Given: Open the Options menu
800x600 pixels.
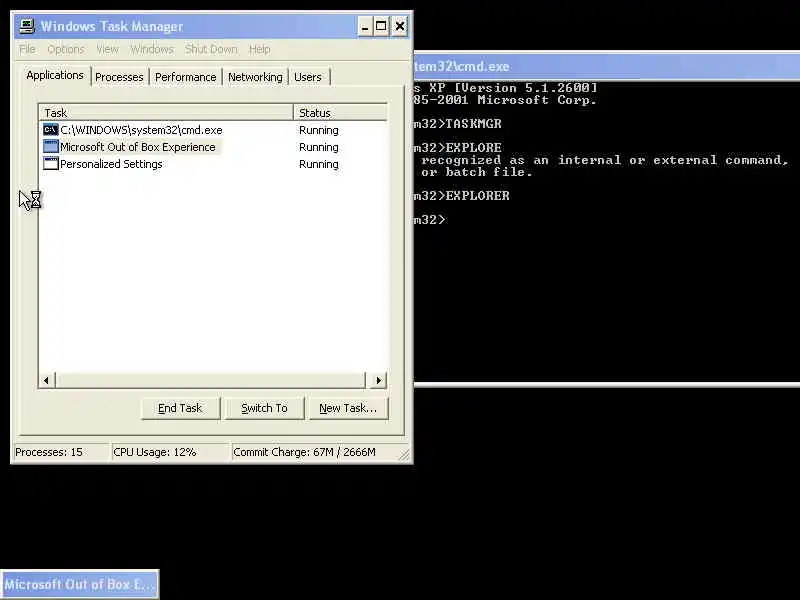Looking at the screenshot, I should [x=66, y=49].
